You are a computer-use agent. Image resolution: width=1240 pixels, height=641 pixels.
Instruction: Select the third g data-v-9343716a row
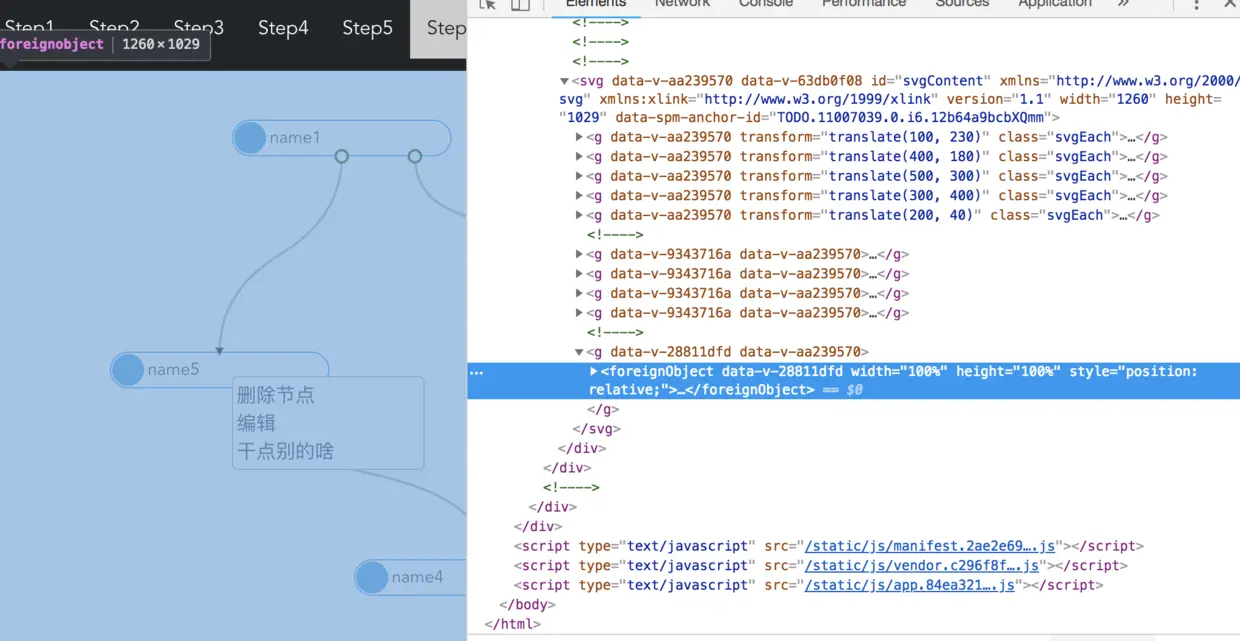(x=747, y=293)
